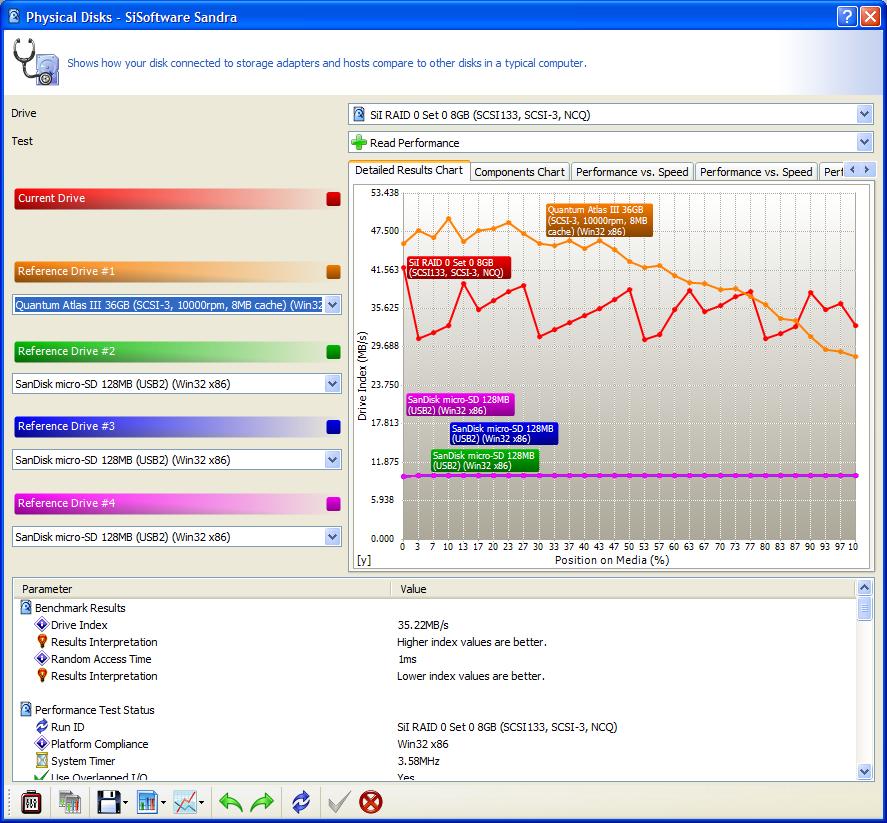The image size is (887, 823).
Task: Click the Performance Test Status section icon
Action: (26, 709)
